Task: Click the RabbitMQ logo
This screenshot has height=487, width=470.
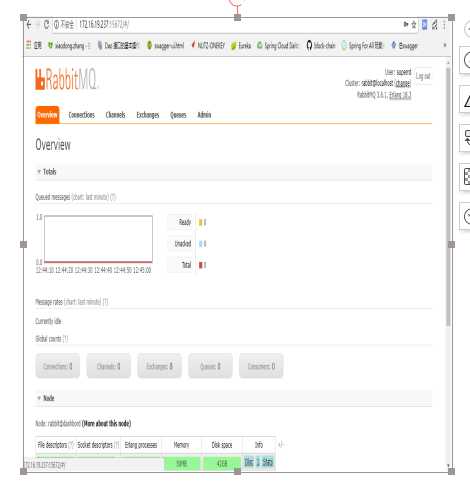Action: tap(66, 79)
